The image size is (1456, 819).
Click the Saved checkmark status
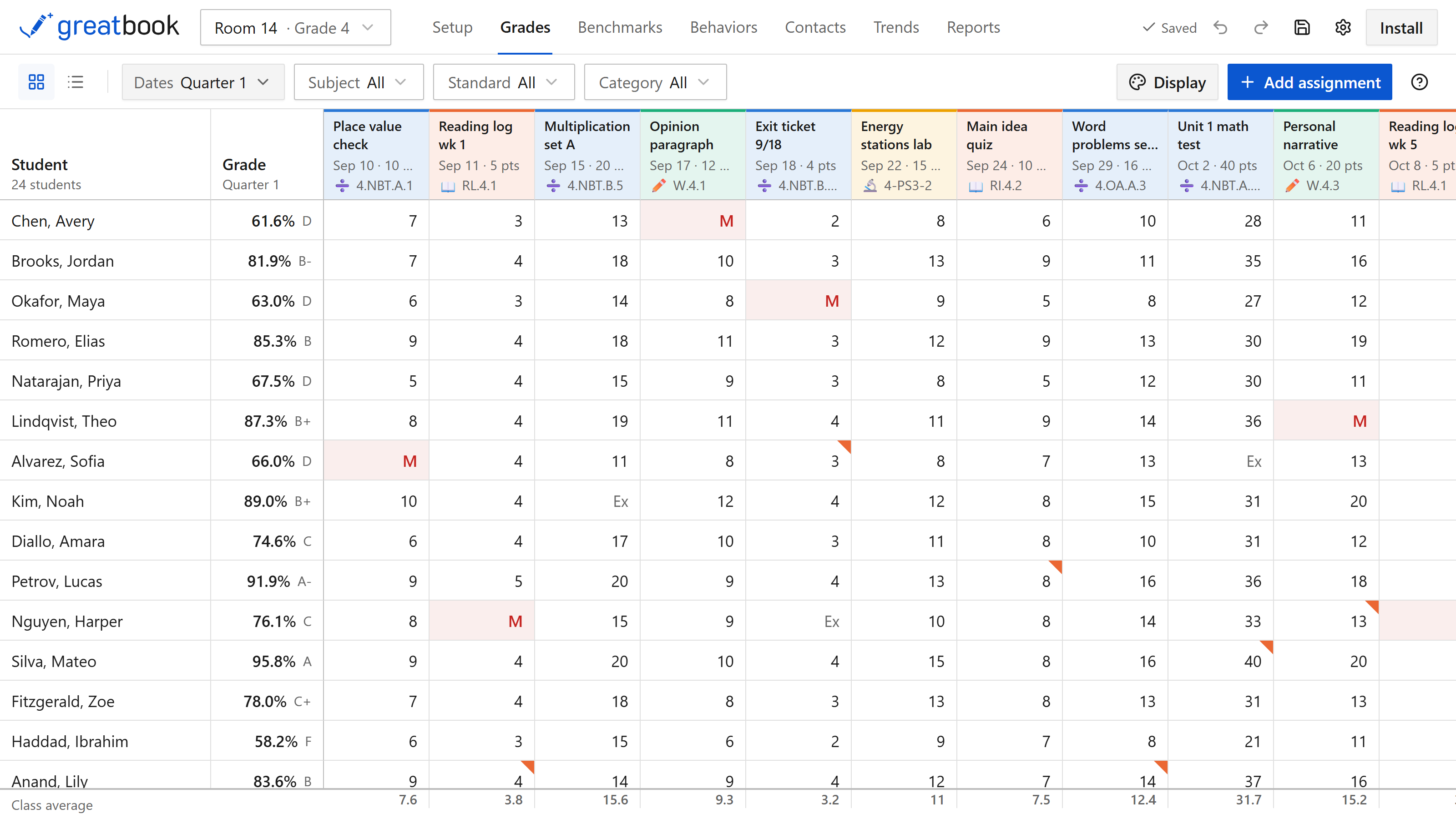(1169, 28)
